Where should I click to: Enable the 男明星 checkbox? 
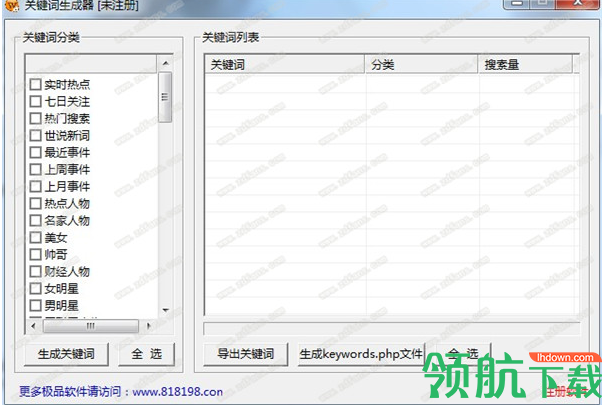(x=35, y=306)
